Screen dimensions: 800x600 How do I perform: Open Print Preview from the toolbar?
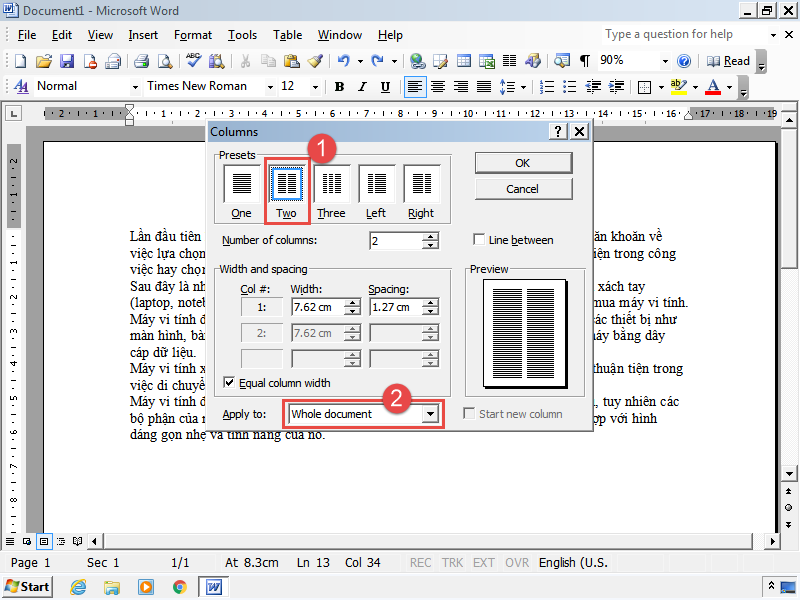pyautogui.click(x=164, y=61)
